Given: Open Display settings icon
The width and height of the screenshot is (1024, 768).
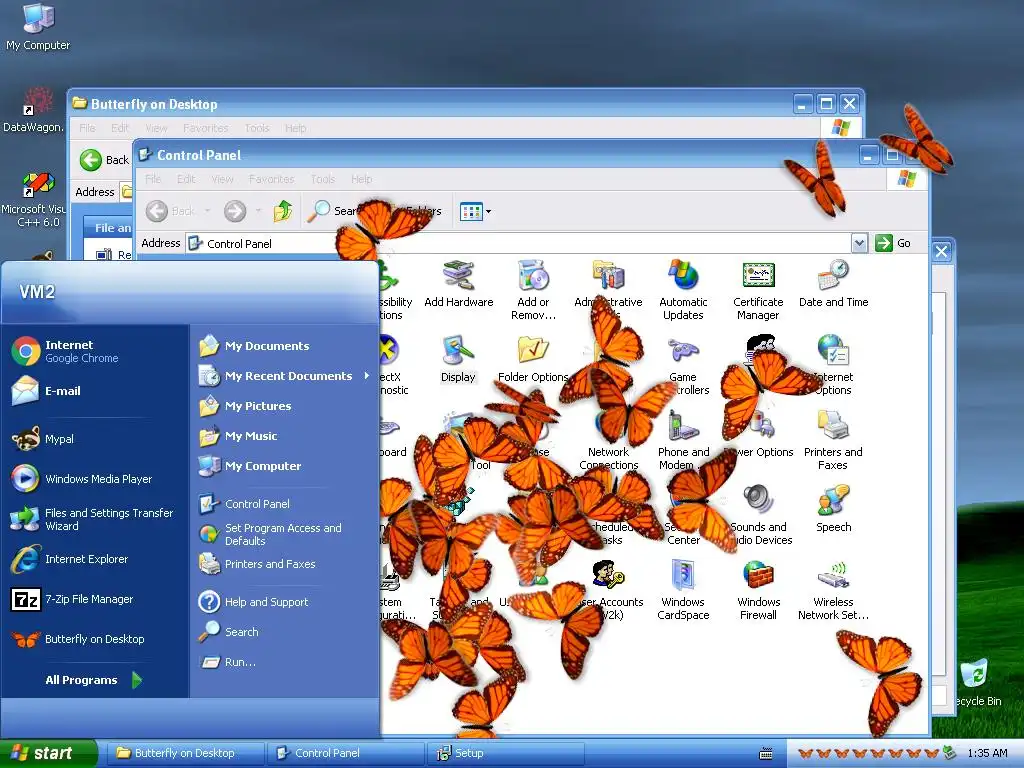Looking at the screenshot, I should tap(458, 359).
